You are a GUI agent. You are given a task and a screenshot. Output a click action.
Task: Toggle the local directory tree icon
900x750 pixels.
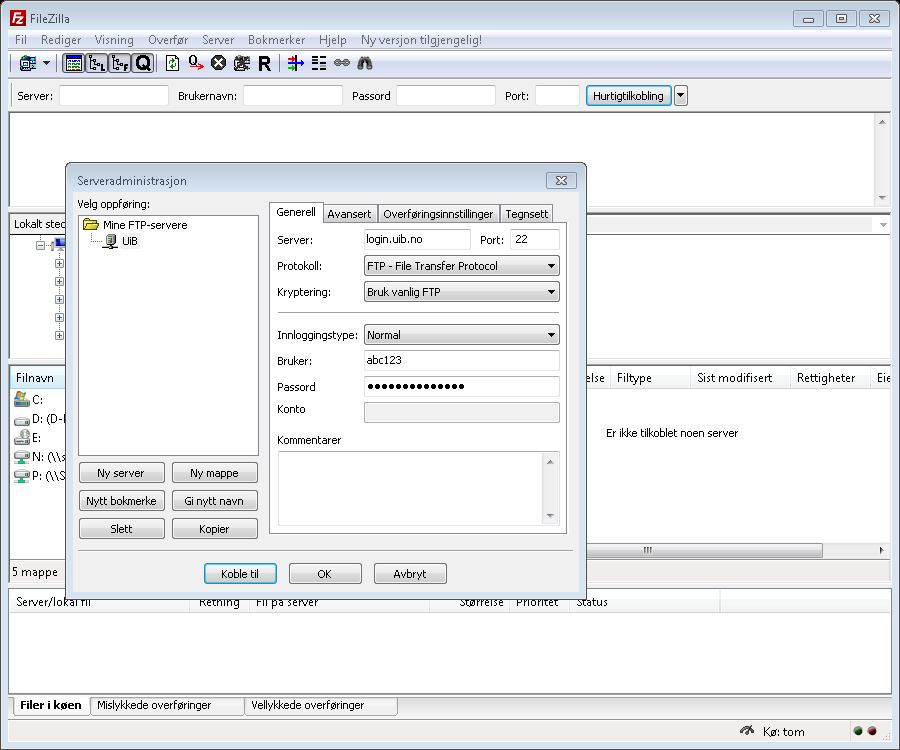(x=97, y=63)
